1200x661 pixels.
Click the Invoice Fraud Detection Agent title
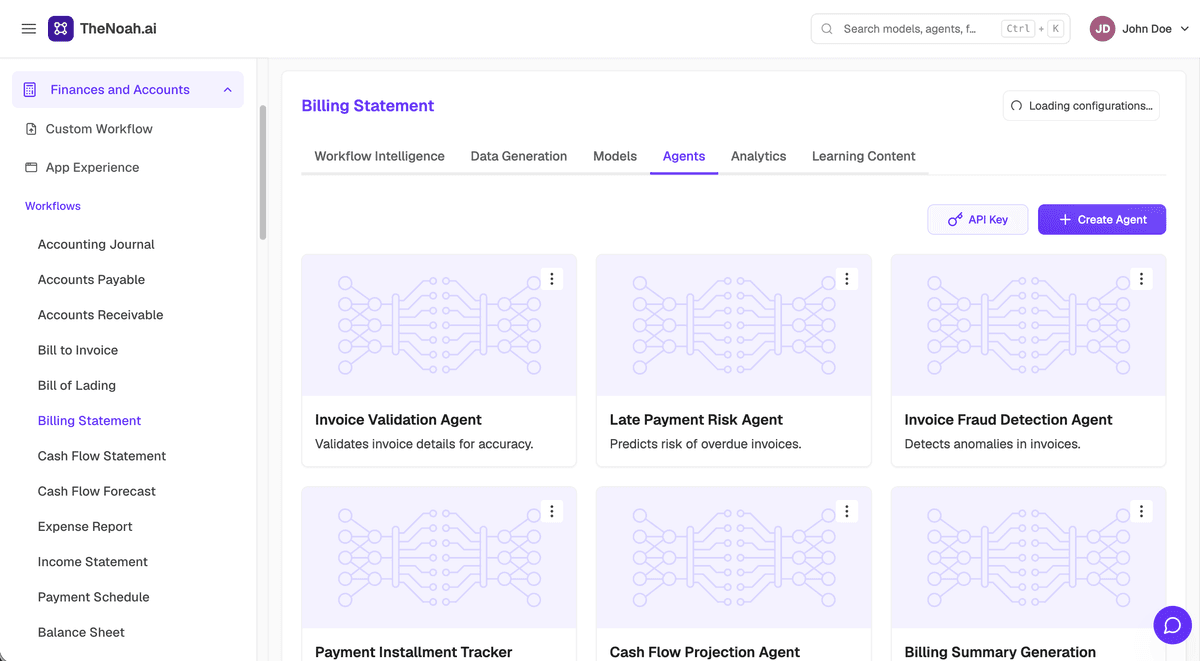[x=1008, y=420]
